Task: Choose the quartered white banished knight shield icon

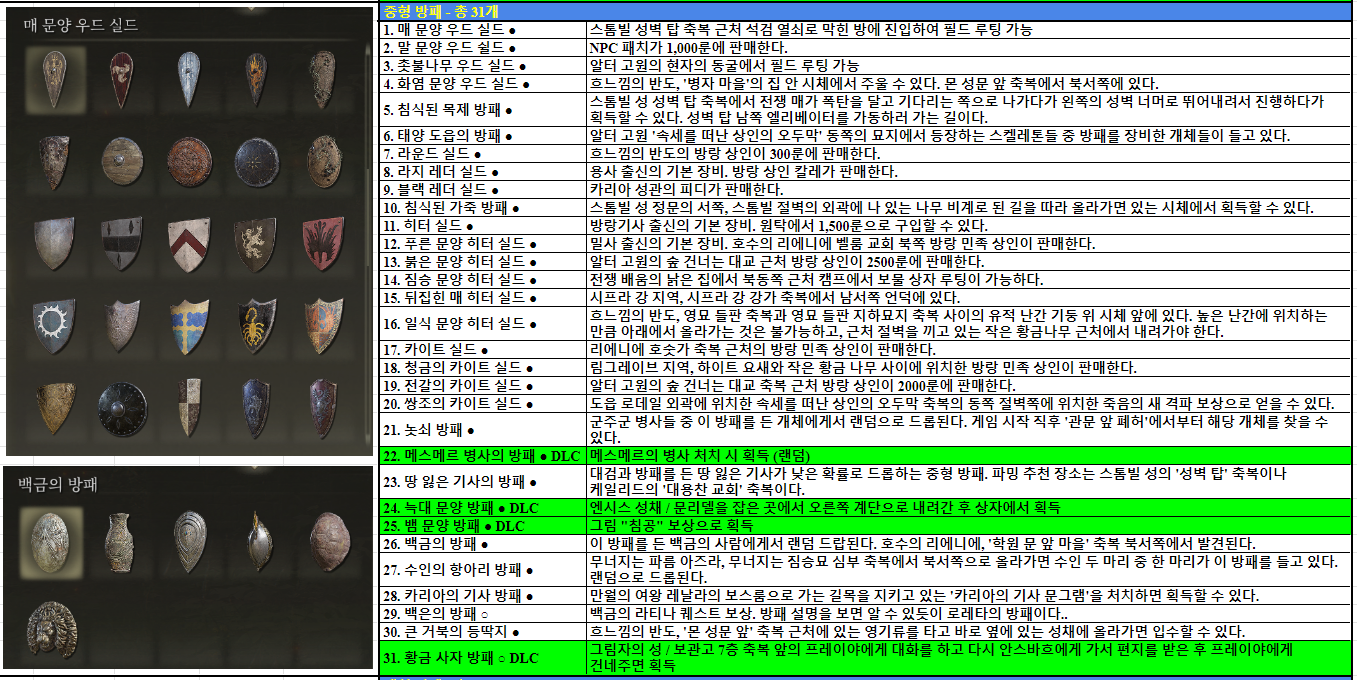Action: pyautogui.click(x=190, y=408)
